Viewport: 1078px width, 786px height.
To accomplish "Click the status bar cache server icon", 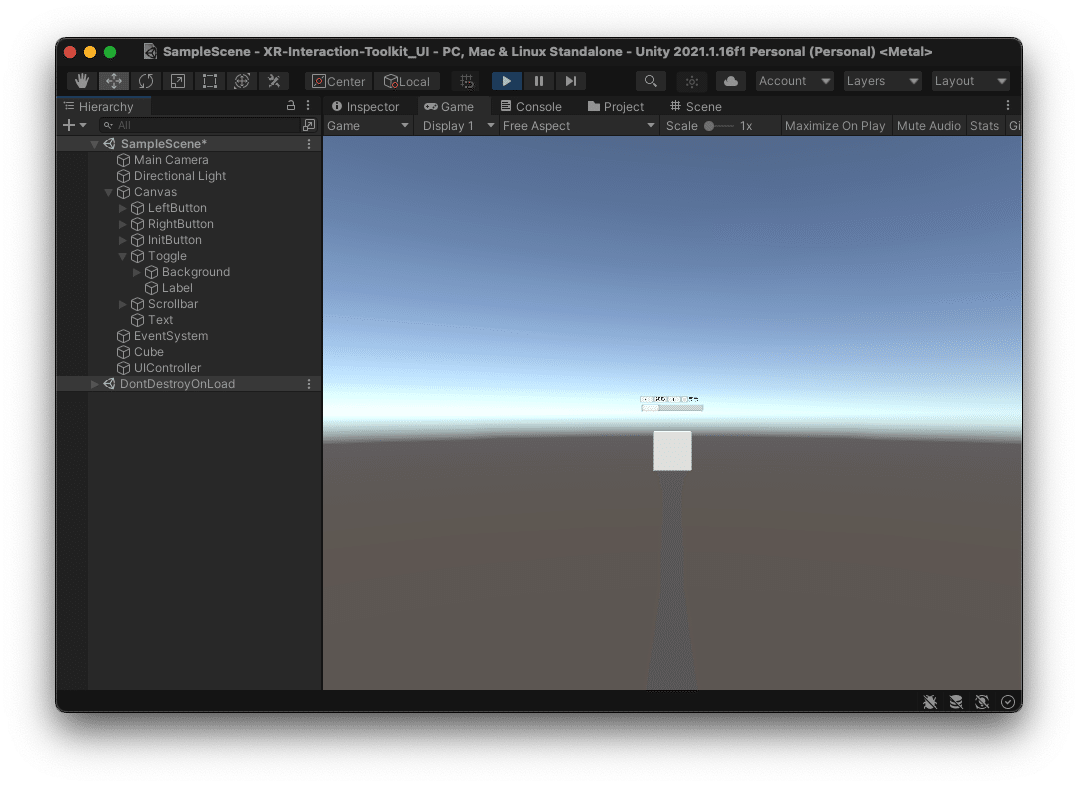I will click(956, 701).
